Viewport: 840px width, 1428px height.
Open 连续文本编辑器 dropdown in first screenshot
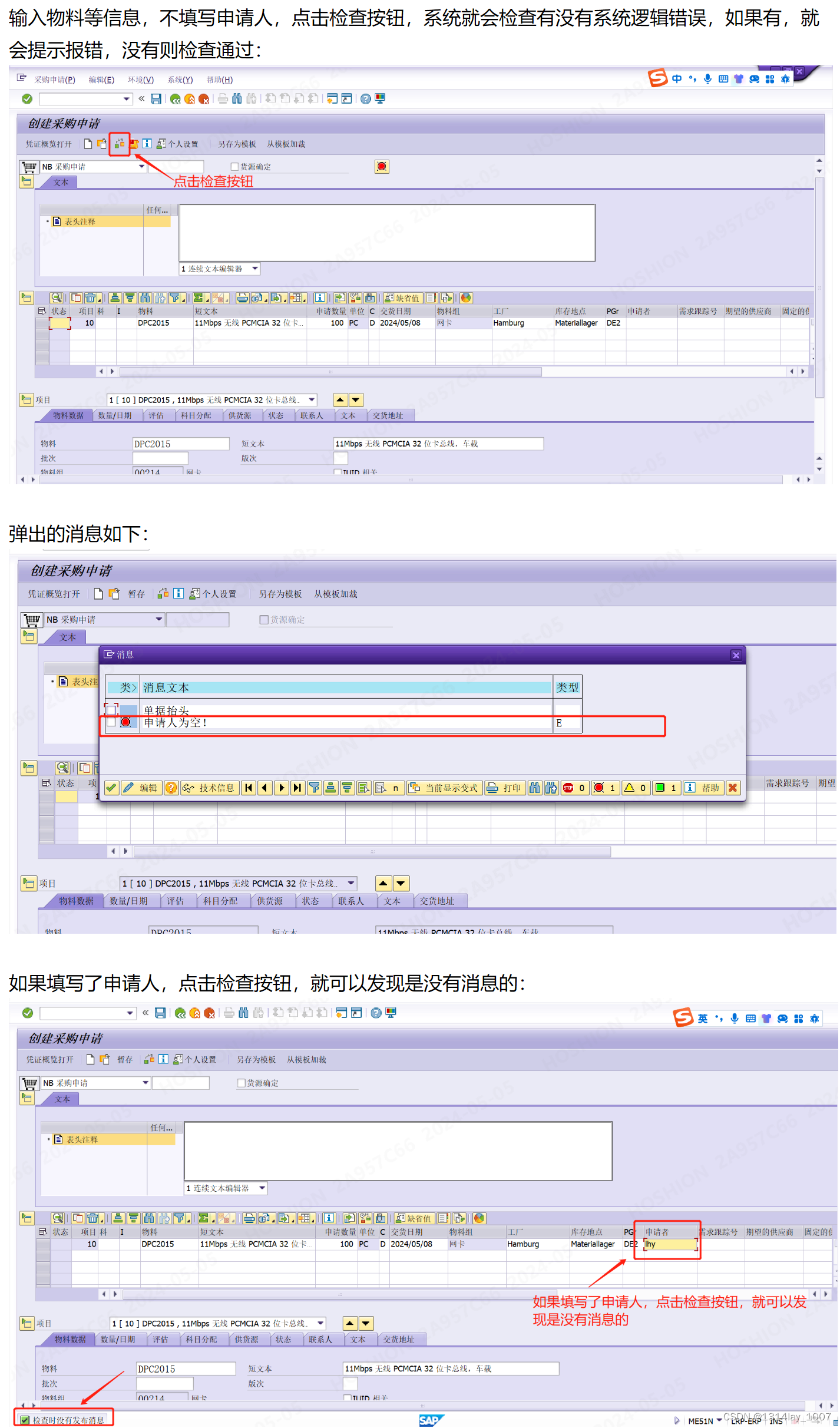(x=255, y=269)
